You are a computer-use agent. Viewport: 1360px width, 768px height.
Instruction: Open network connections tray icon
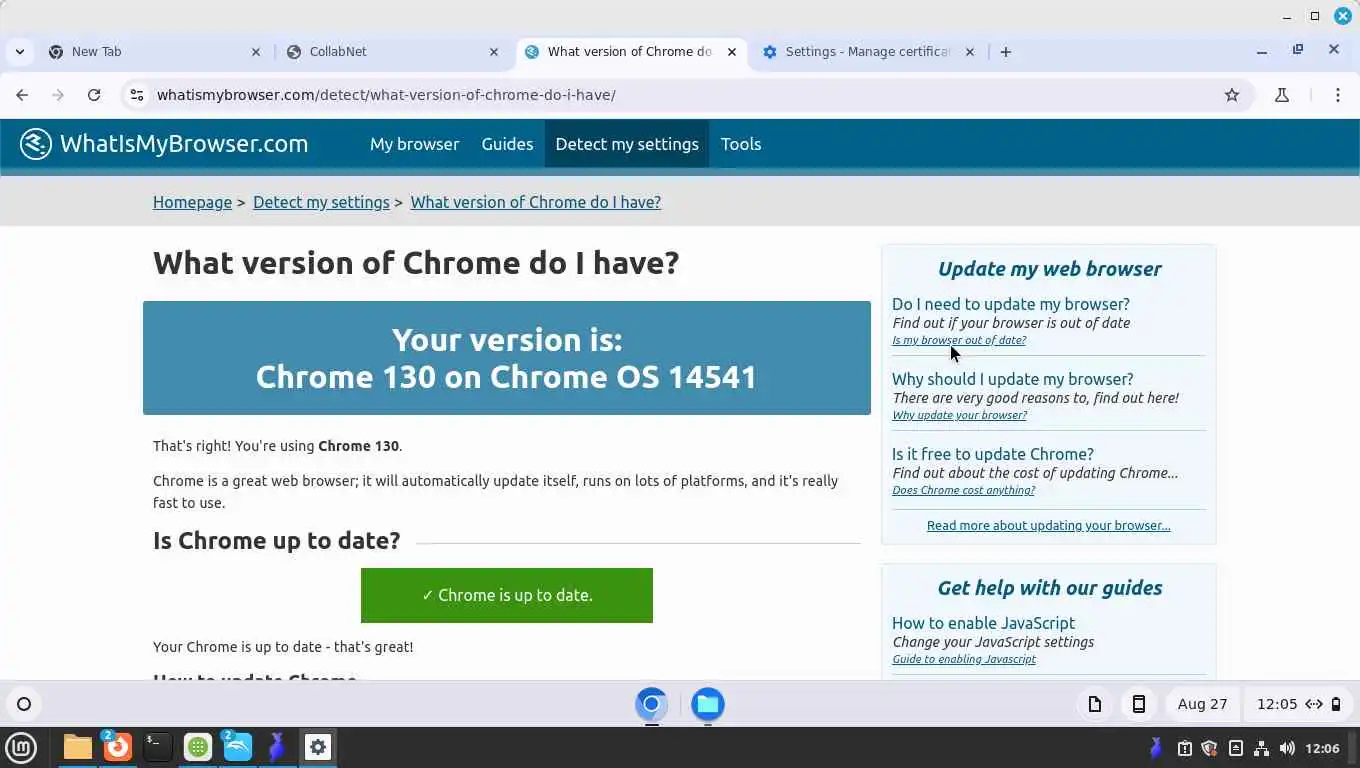pyautogui.click(x=1261, y=748)
